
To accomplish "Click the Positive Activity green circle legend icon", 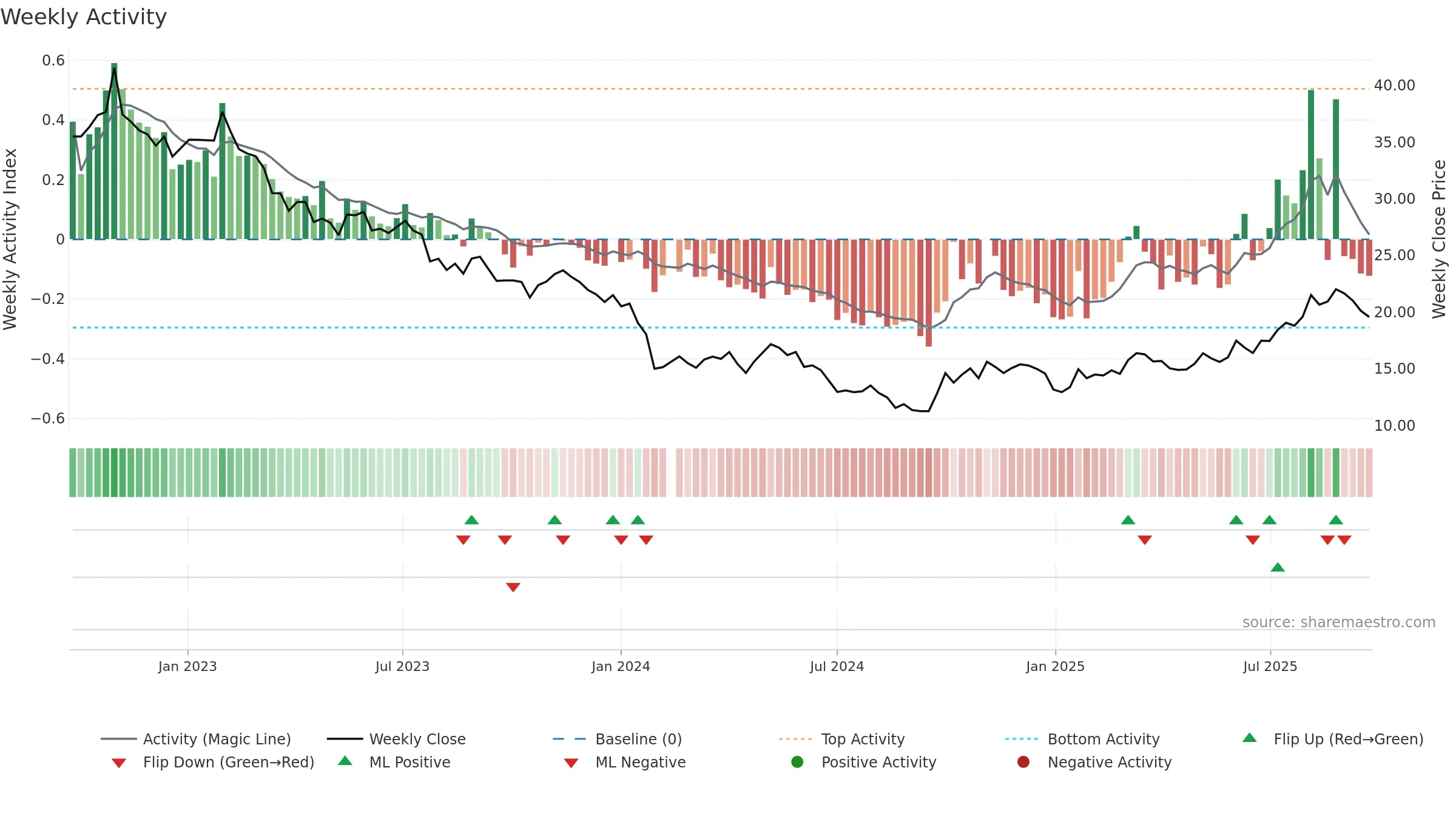I will 797,762.
